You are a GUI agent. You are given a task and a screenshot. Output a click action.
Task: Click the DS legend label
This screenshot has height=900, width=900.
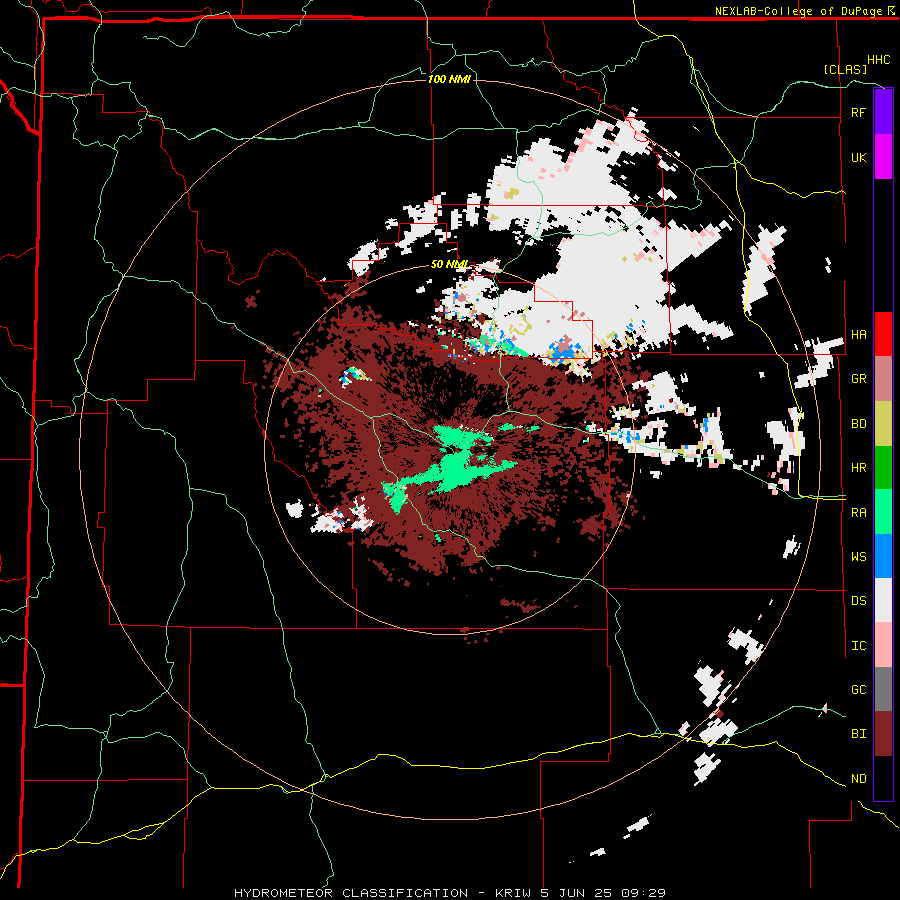[x=858, y=601]
